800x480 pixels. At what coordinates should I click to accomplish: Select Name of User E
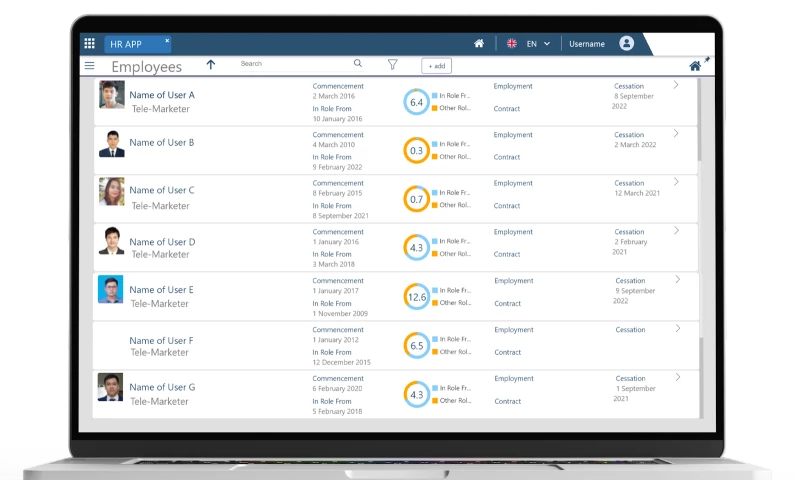161,289
